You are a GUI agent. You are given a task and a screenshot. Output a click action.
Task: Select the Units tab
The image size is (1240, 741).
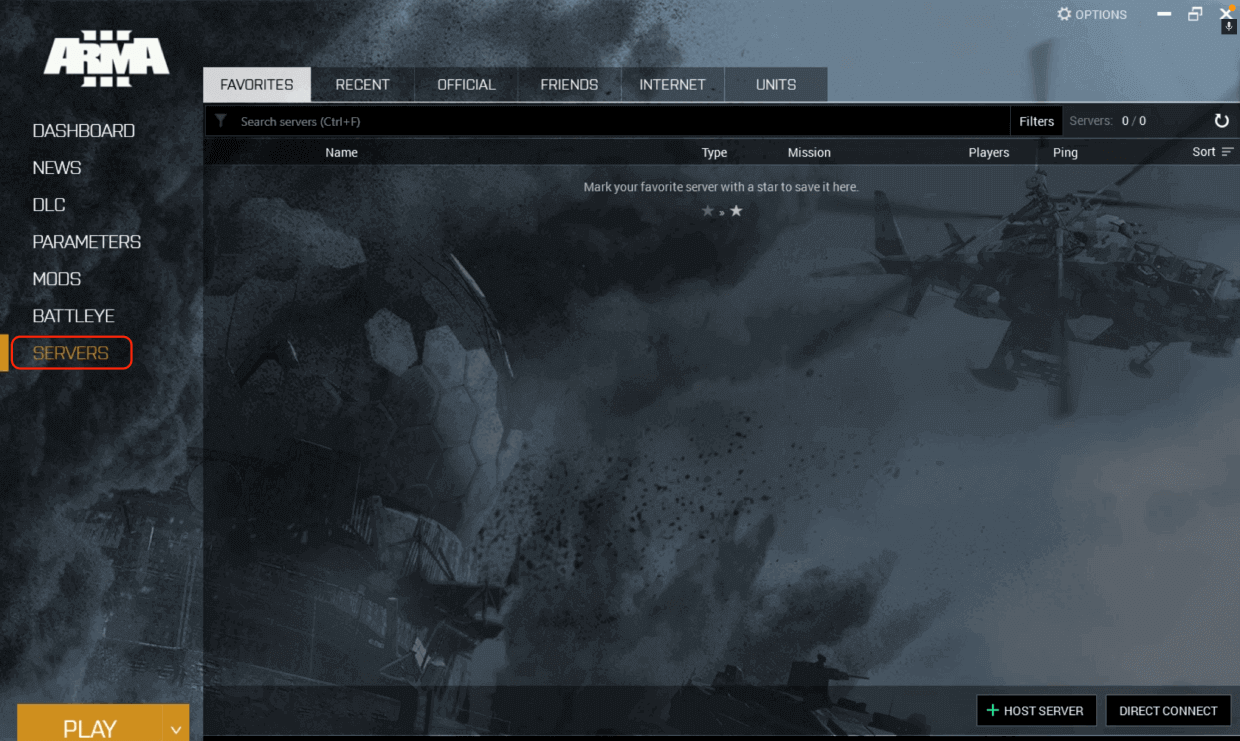coord(776,85)
